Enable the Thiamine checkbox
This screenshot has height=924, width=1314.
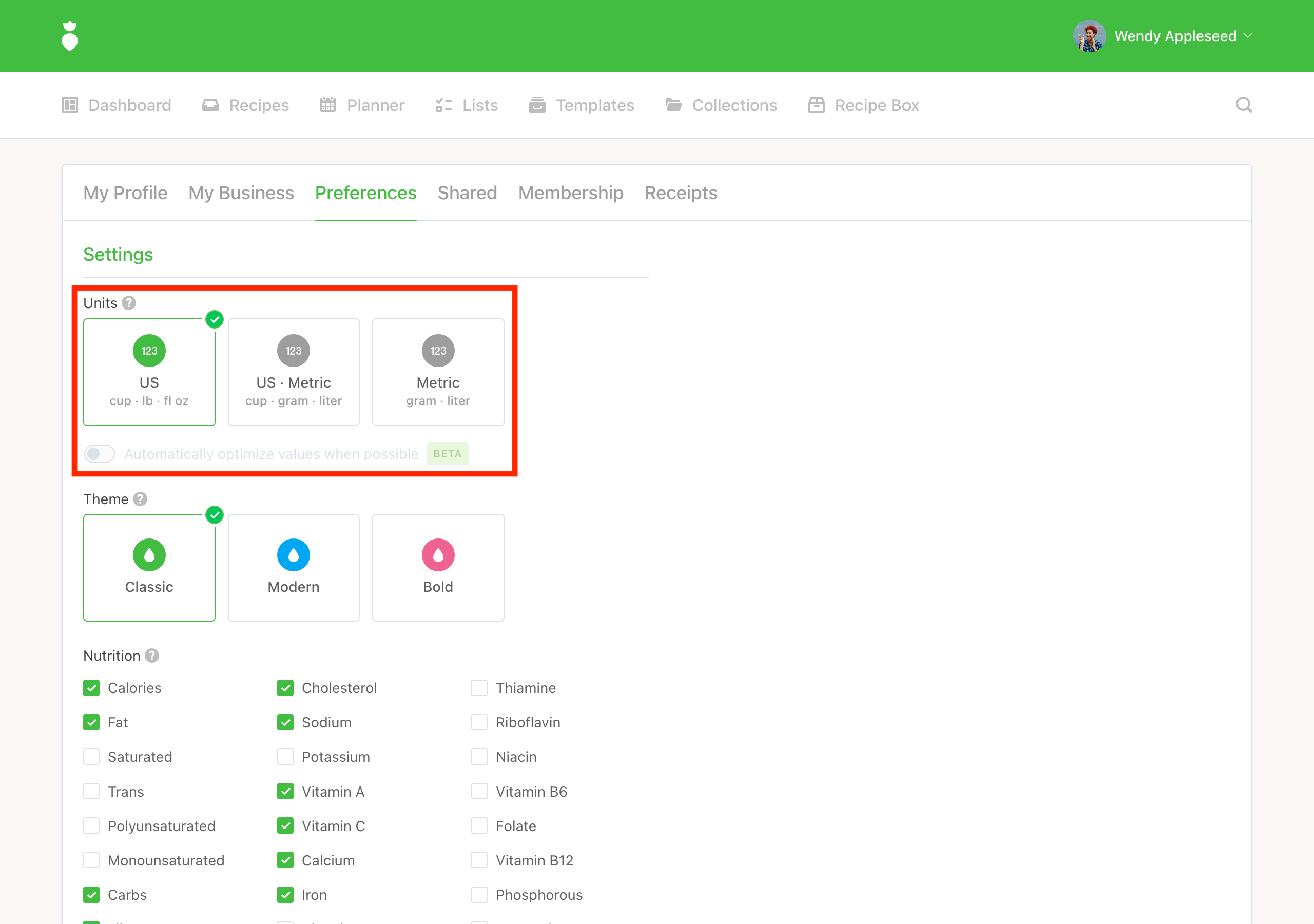pyautogui.click(x=479, y=688)
